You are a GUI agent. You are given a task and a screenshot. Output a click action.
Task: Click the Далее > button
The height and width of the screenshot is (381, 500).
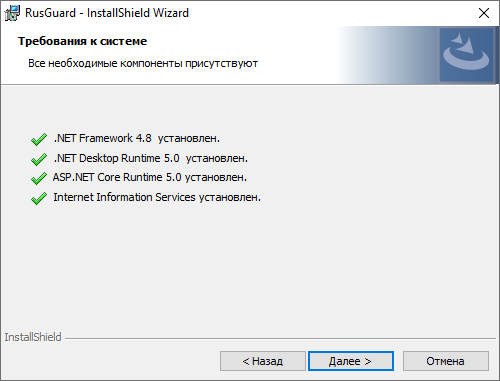351,361
